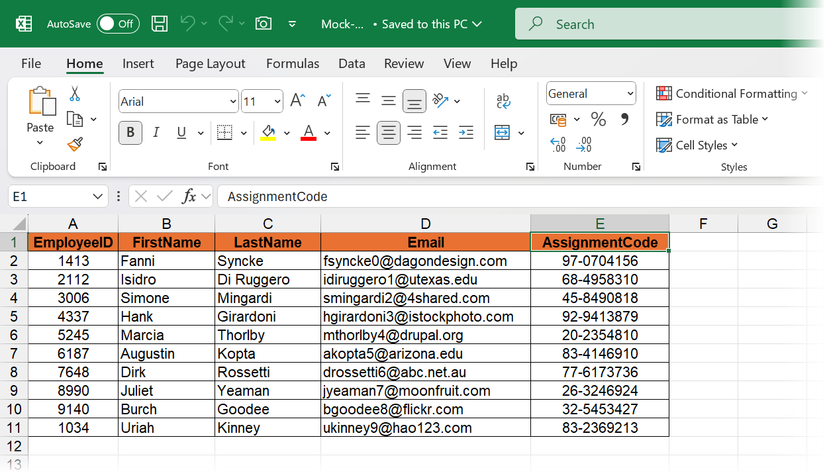
Task: Open the Page Layout tab
Action: pos(210,63)
